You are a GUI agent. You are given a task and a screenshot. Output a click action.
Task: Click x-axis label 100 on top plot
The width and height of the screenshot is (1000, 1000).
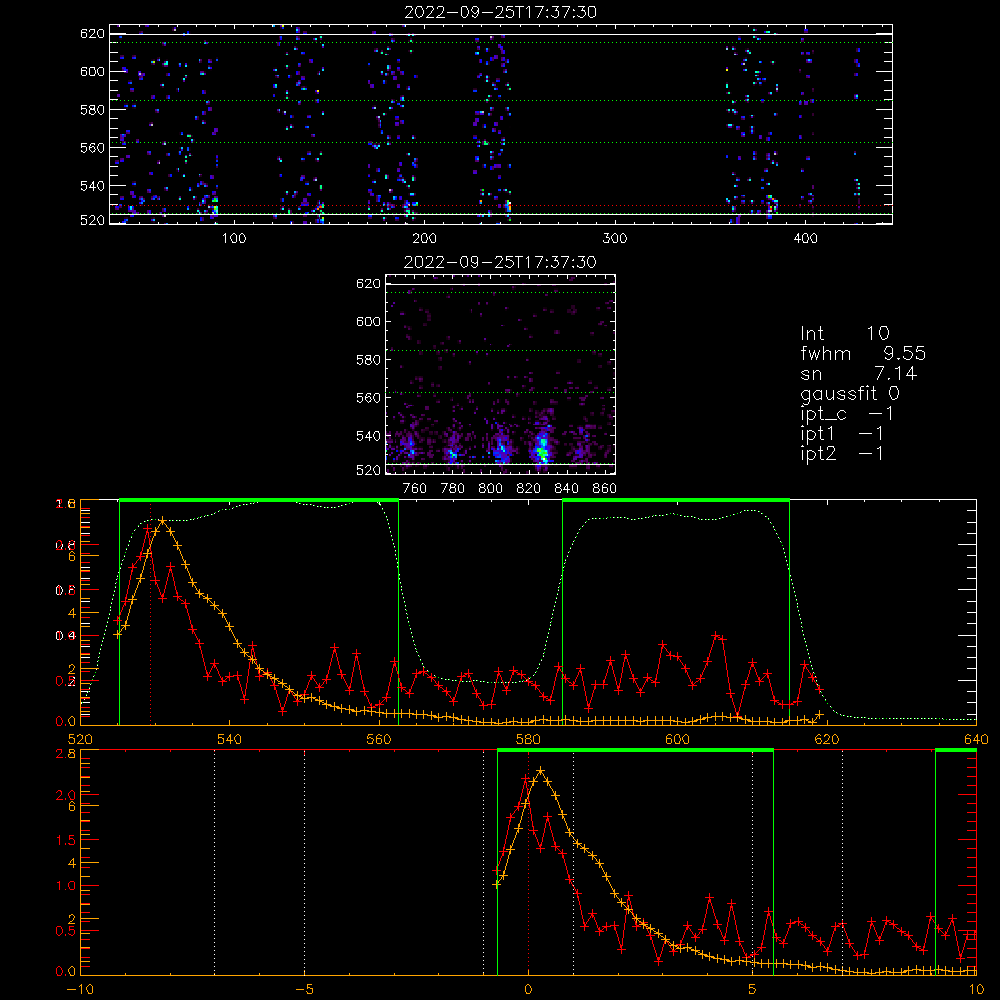[x=233, y=239]
